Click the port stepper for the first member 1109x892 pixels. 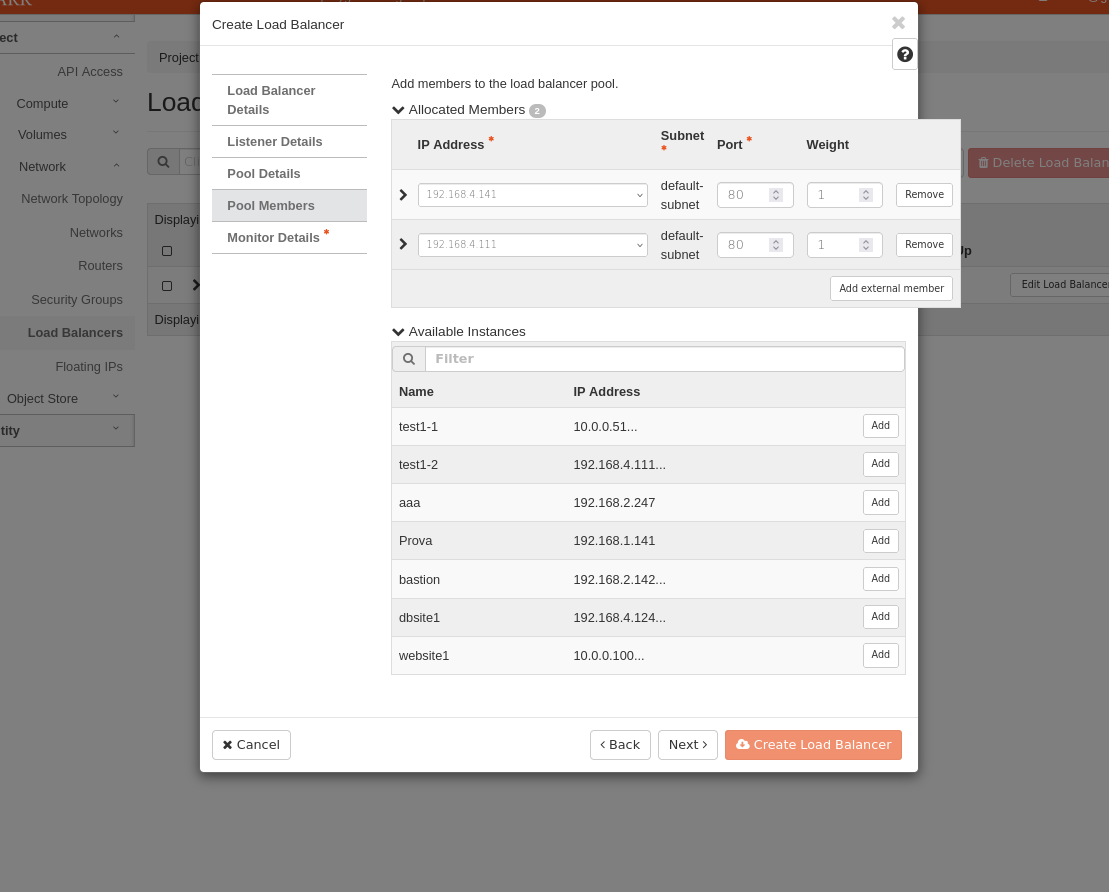coord(776,195)
